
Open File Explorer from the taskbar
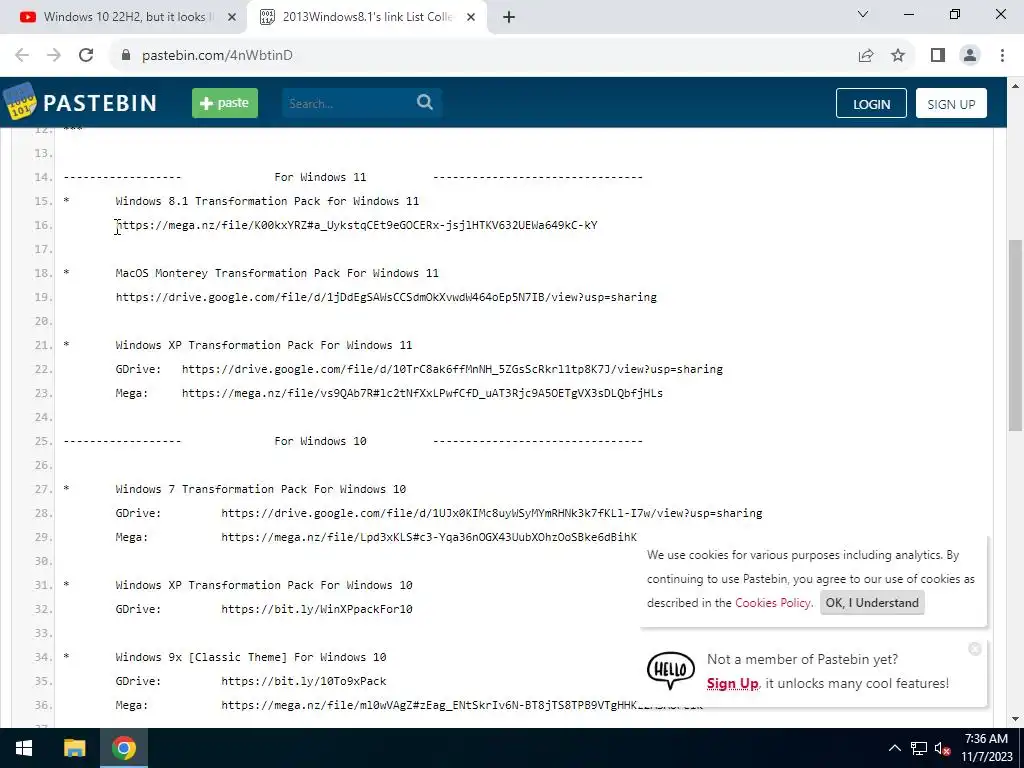point(74,748)
